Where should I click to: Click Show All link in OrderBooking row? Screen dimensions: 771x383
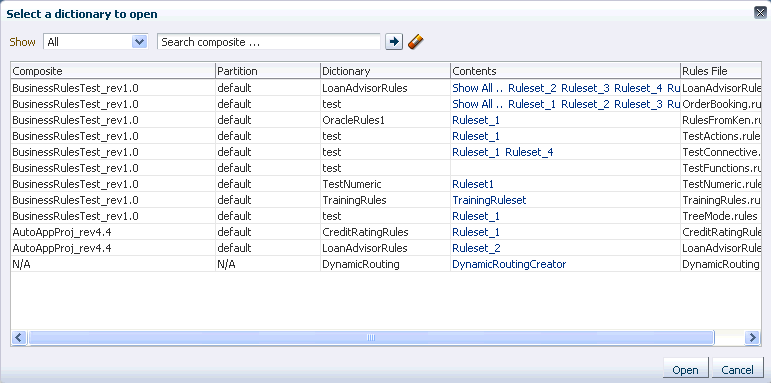[477, 104]
